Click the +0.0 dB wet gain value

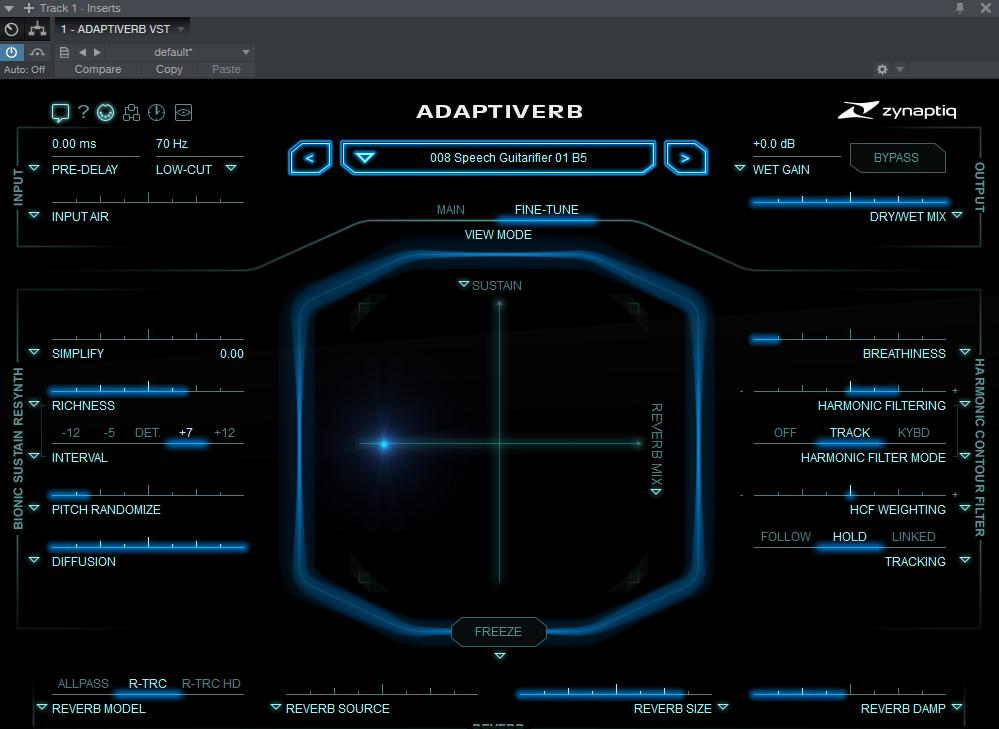(x=774, y=144)
